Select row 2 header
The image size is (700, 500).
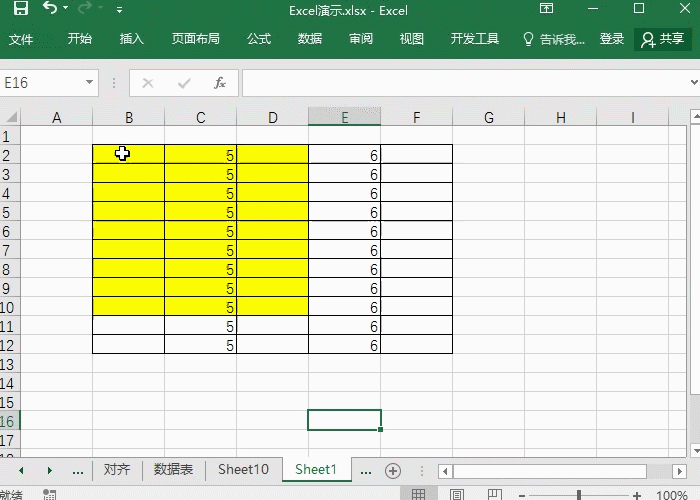pos(10,154)
